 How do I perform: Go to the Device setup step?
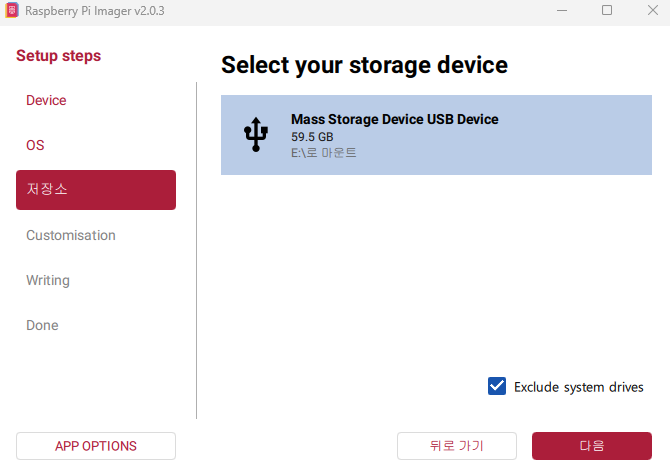pos(46,100)
